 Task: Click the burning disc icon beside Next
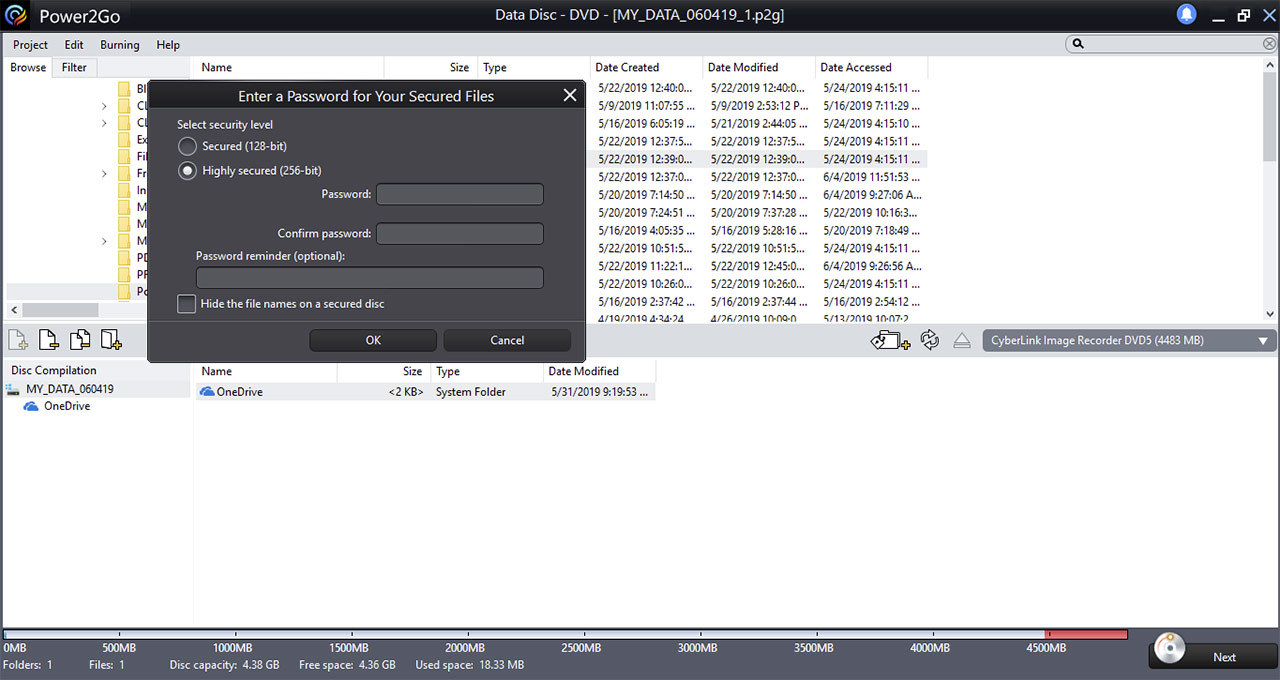click(x=1170, y=649)
